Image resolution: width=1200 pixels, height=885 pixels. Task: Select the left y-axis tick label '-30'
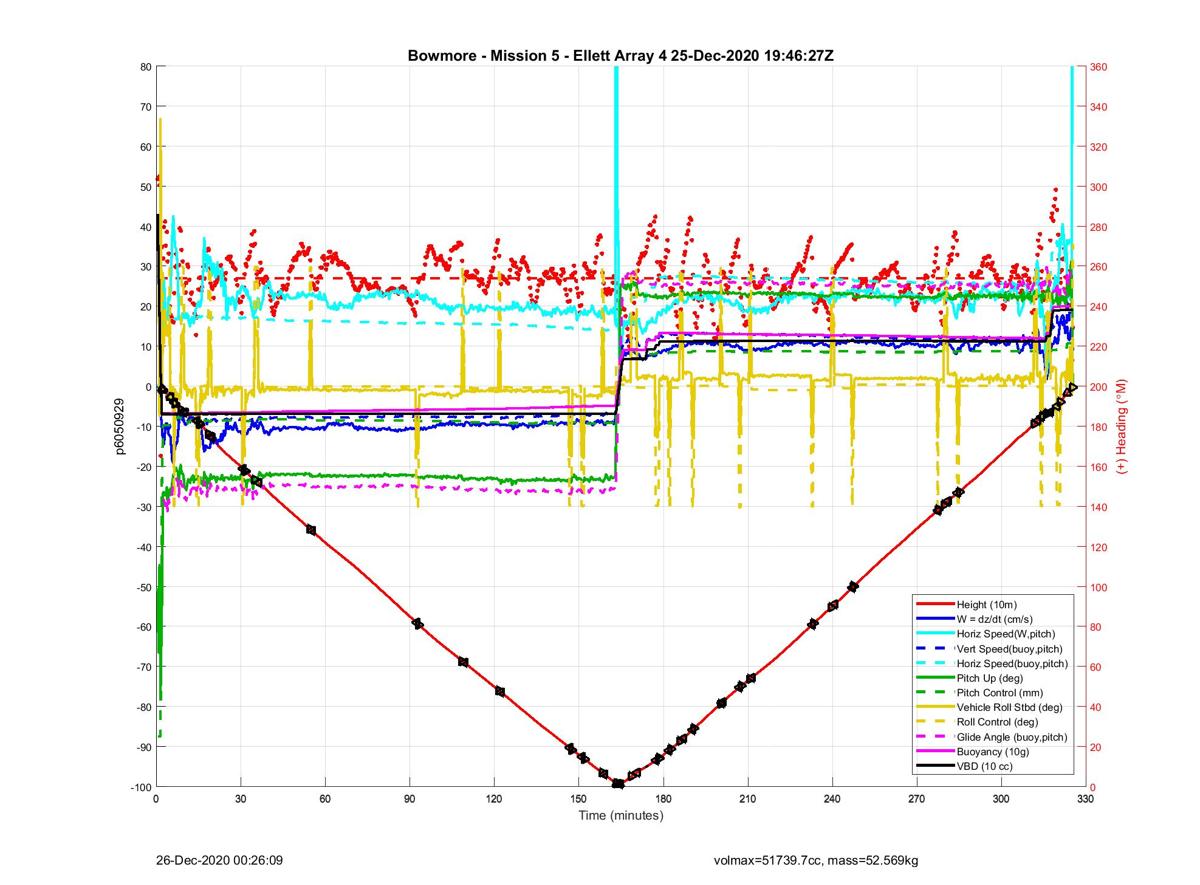(x=142, y=507)
